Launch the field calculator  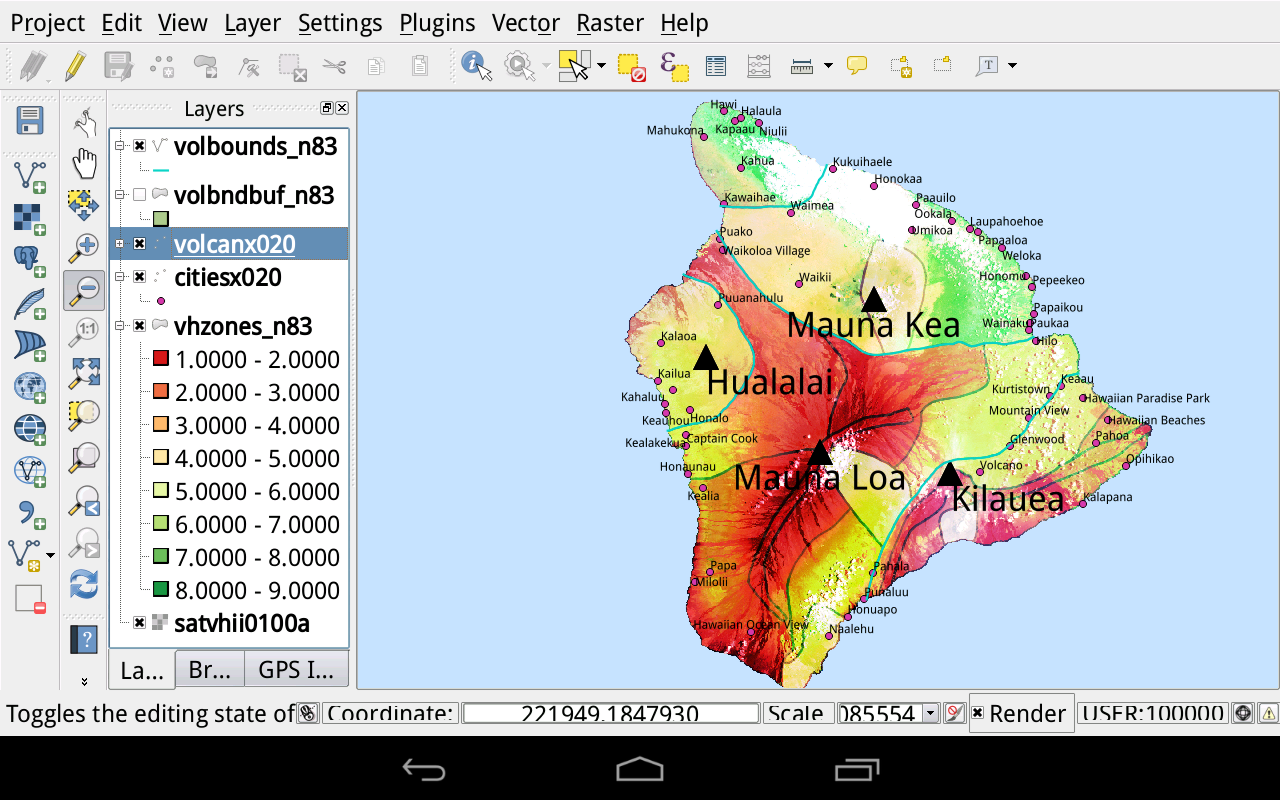tap(757, 65)
